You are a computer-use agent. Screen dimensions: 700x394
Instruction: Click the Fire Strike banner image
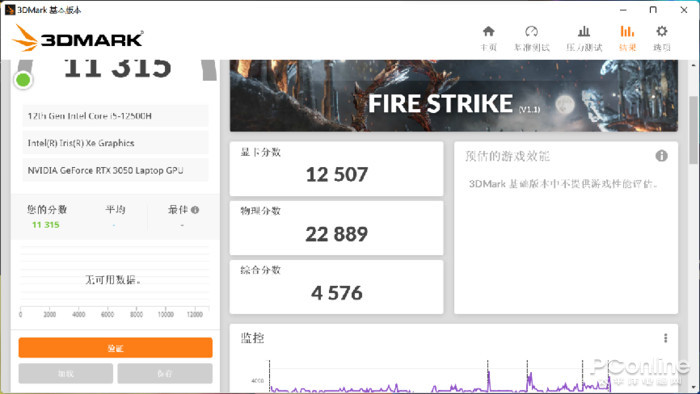click(454, 95)
